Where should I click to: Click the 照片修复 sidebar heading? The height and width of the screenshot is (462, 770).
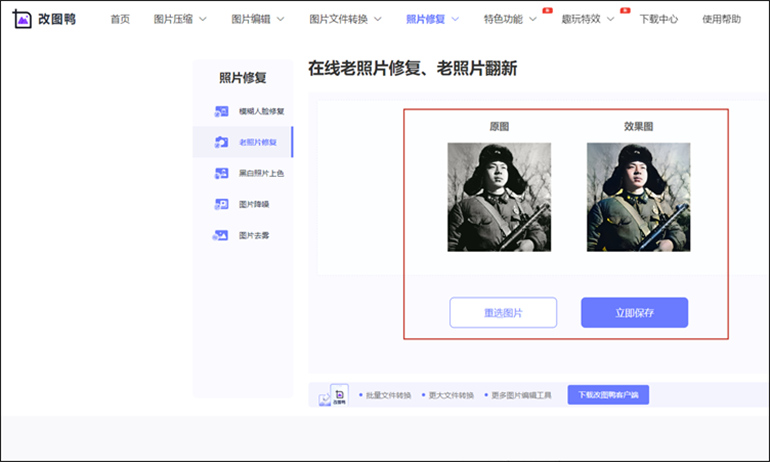pos(243,78)
